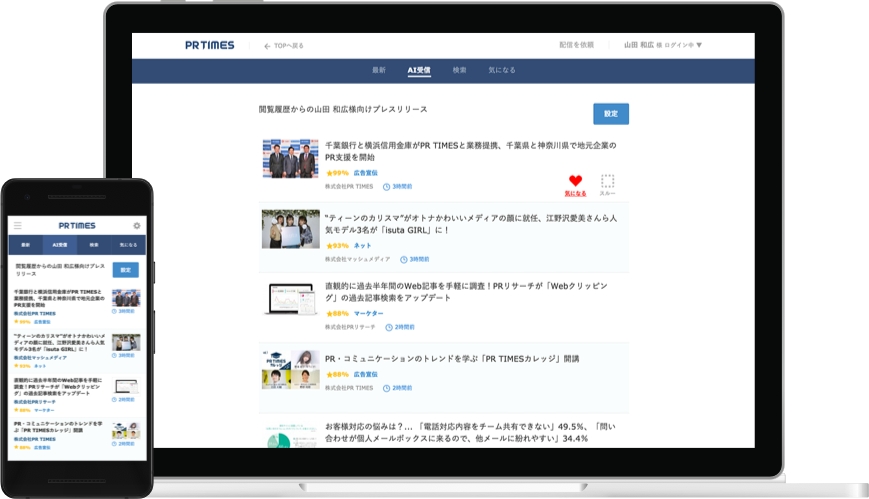This screenshot has height=499, width=869.
Task: Click the ネット tag on the phone
Action: 40,366
